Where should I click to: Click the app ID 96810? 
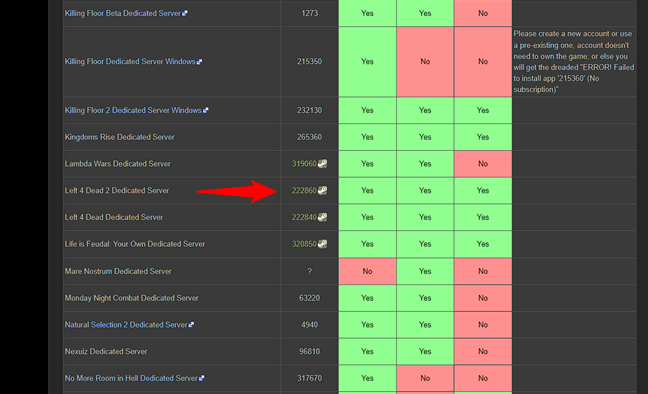(x=310, y=351)
